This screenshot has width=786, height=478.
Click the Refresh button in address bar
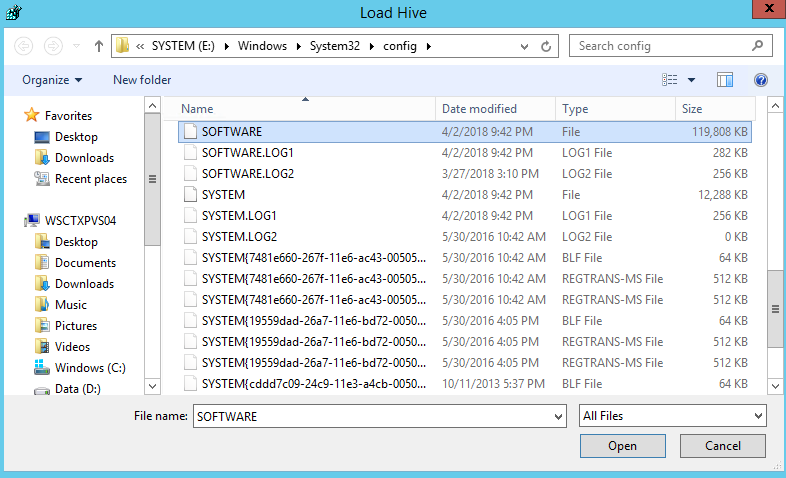click(x=547, y=46)
